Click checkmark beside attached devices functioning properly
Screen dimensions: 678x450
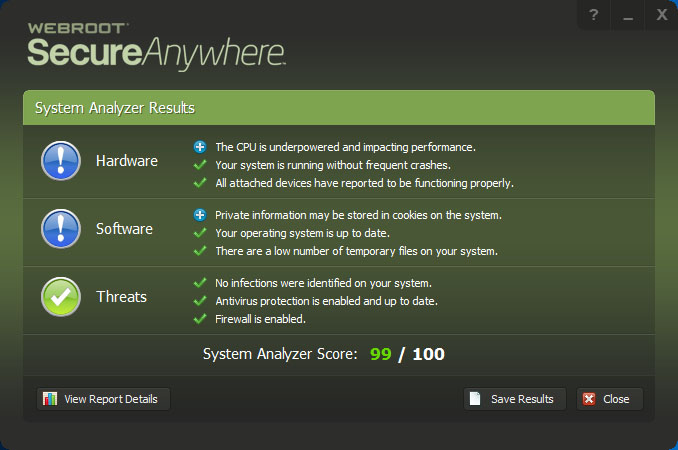point(200,183)
